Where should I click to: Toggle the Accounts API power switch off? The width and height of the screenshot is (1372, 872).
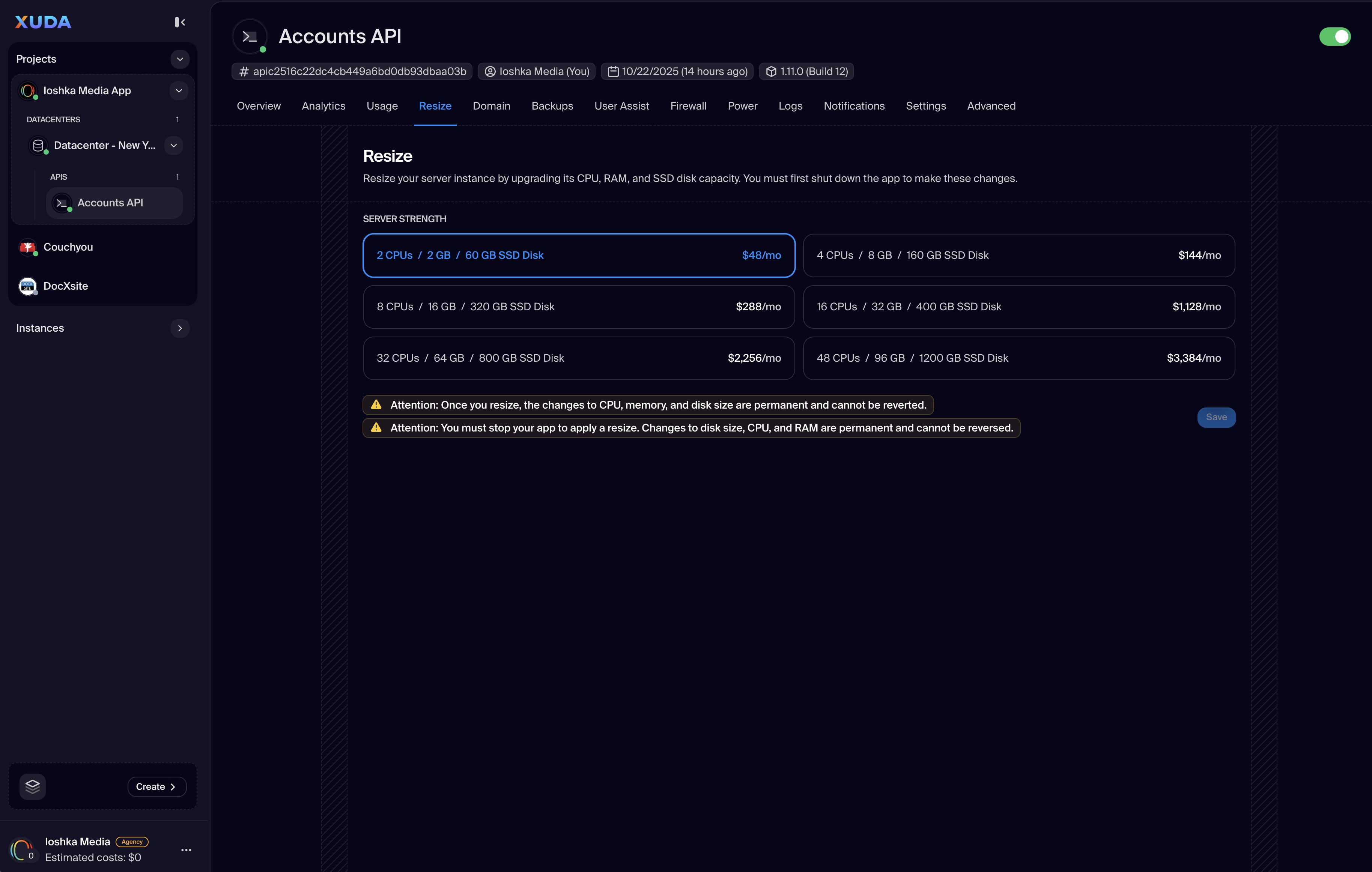pos(1334,36)
